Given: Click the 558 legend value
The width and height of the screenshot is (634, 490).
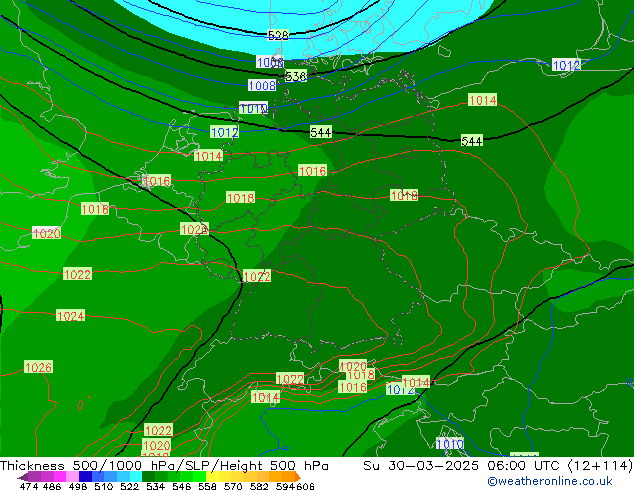Looking at the screenshot, I should (x=207, y=486).
